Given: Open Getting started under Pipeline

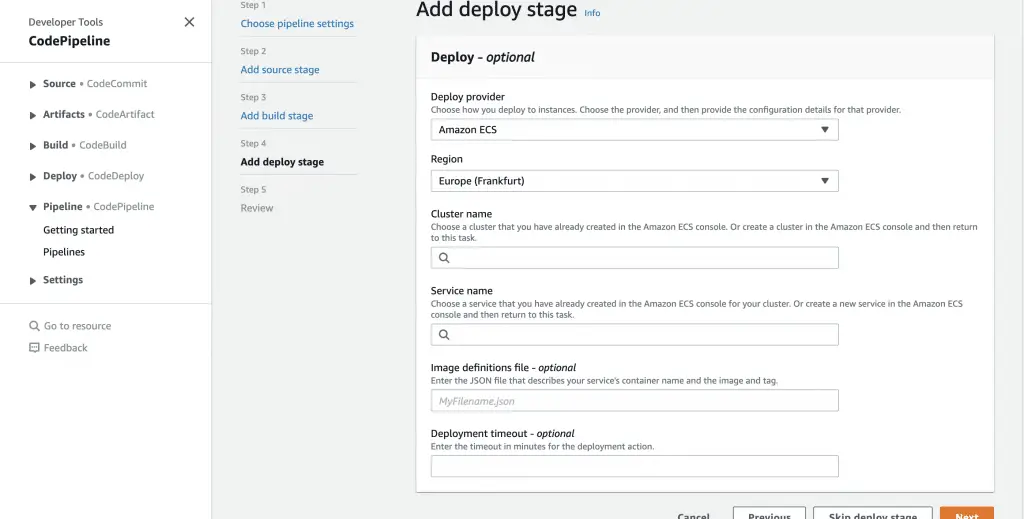Looking at the screenshot, I should point(78,230).
